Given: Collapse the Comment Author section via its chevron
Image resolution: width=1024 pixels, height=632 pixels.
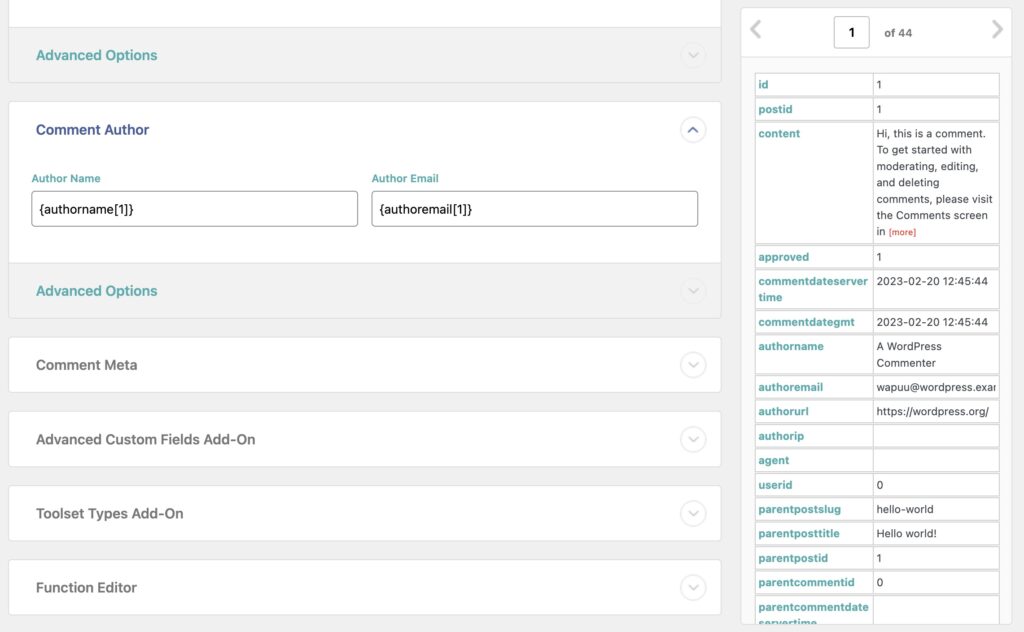Looking at the screenshot, I should [693, 130].
